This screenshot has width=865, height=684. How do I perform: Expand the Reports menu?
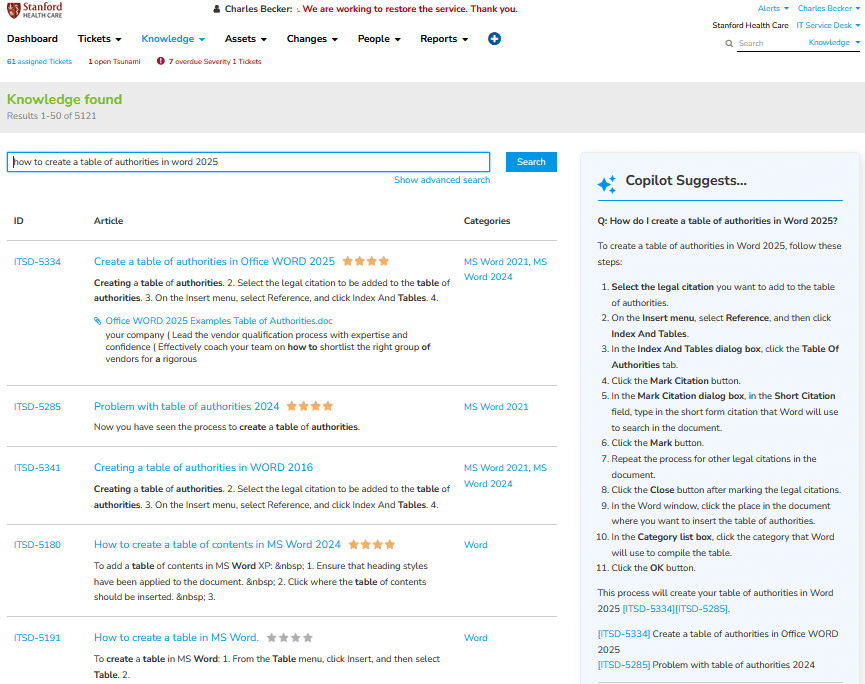[444, 39]
